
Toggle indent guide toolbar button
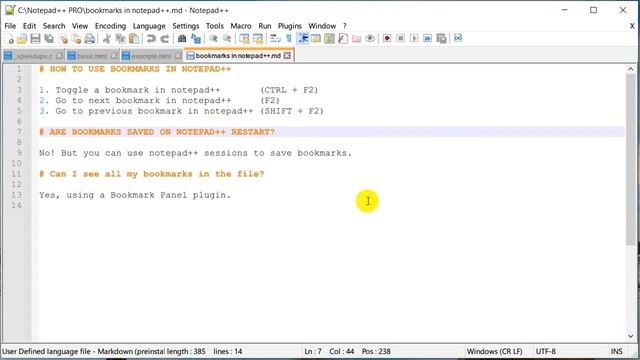[303, 39]
